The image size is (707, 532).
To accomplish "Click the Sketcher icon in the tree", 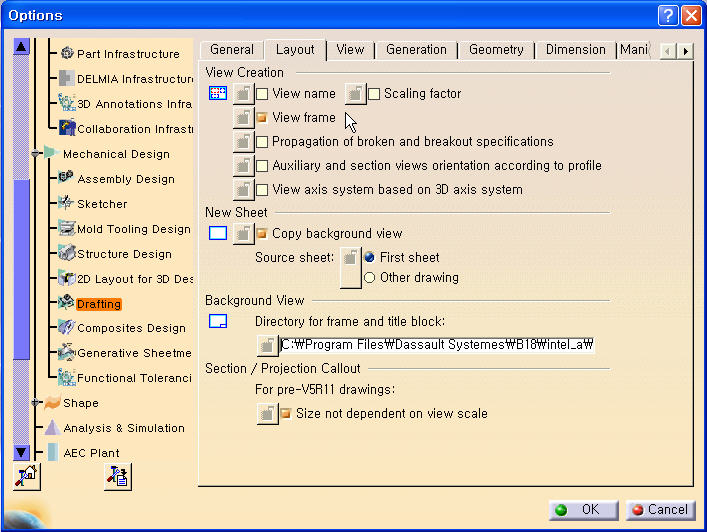I will [66, 203].
